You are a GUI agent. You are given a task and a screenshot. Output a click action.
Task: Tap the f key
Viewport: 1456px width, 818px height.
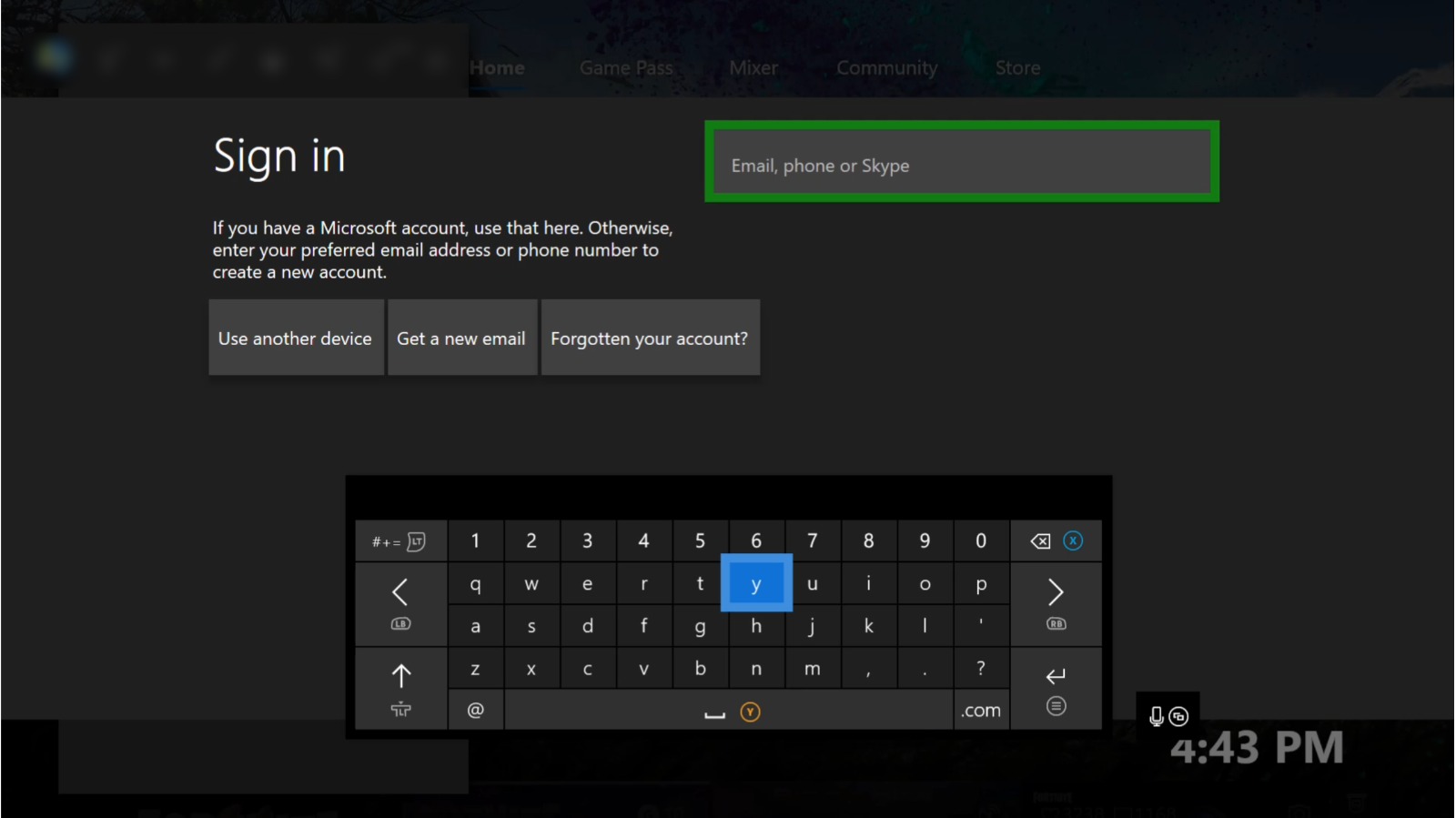pos(644,626)
